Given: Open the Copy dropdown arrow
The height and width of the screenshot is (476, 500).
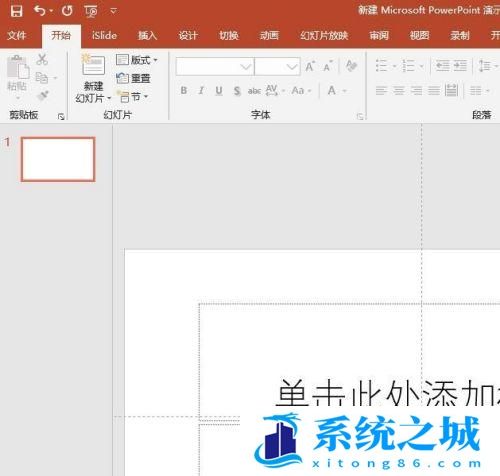Looking at the screenshot, I should [55, 78].
